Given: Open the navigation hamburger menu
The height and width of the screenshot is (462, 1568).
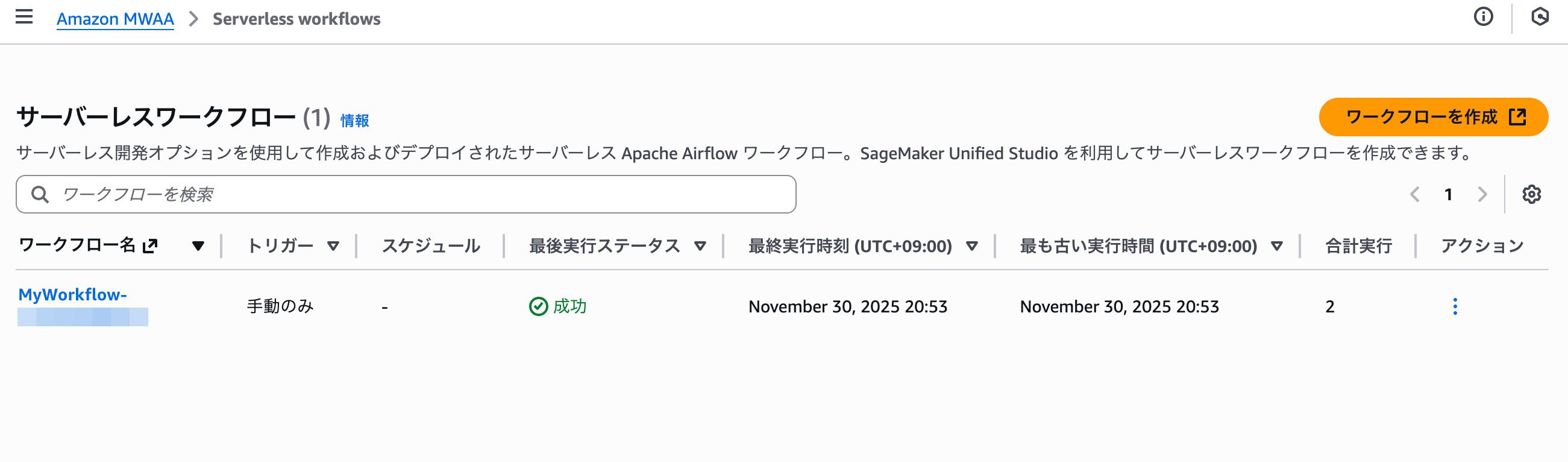Looking at the screenshot, I should (24, 17).
